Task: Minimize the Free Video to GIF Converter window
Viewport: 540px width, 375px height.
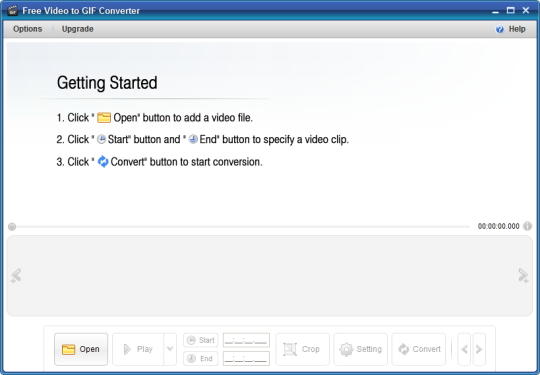Action: [495, 11]
